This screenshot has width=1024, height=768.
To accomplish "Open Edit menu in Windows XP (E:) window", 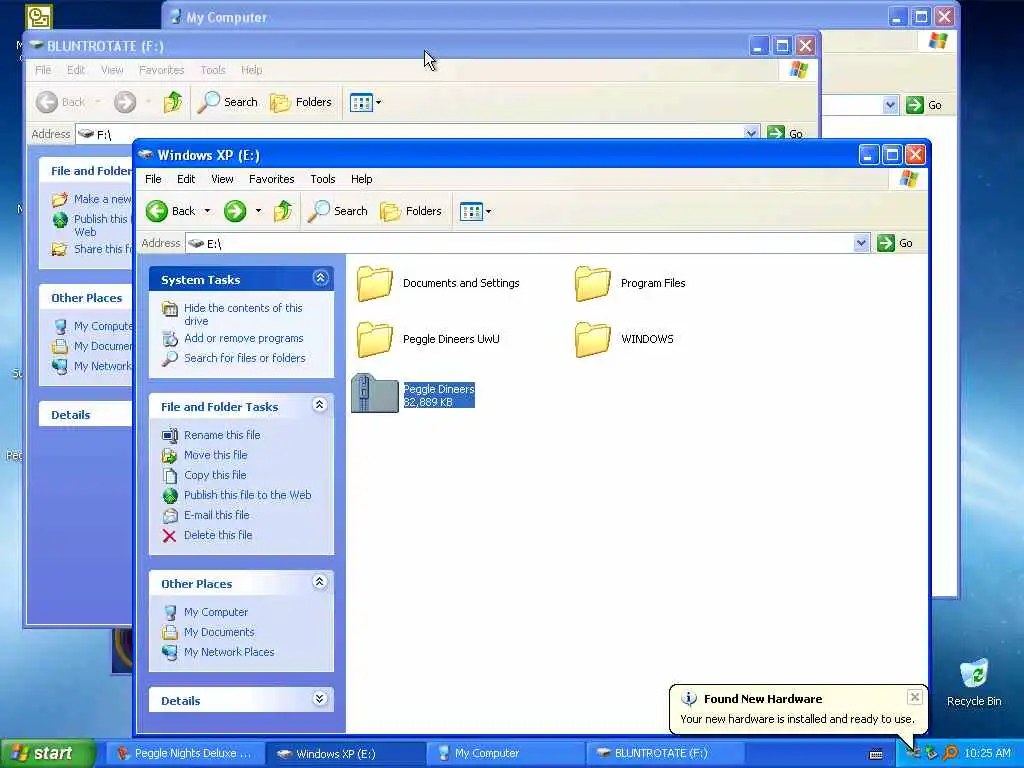I will coord(186,179).
